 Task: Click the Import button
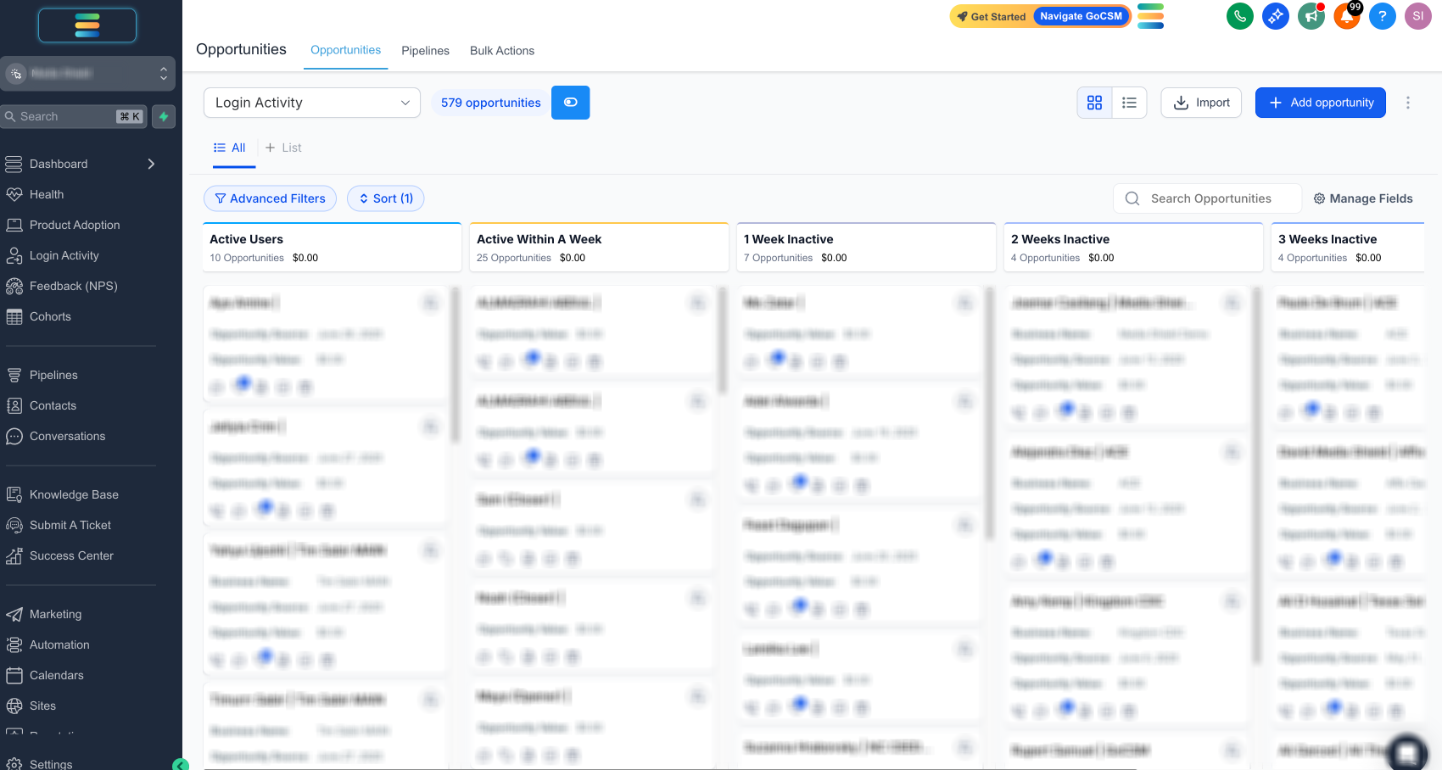[x=1201, y=102]
